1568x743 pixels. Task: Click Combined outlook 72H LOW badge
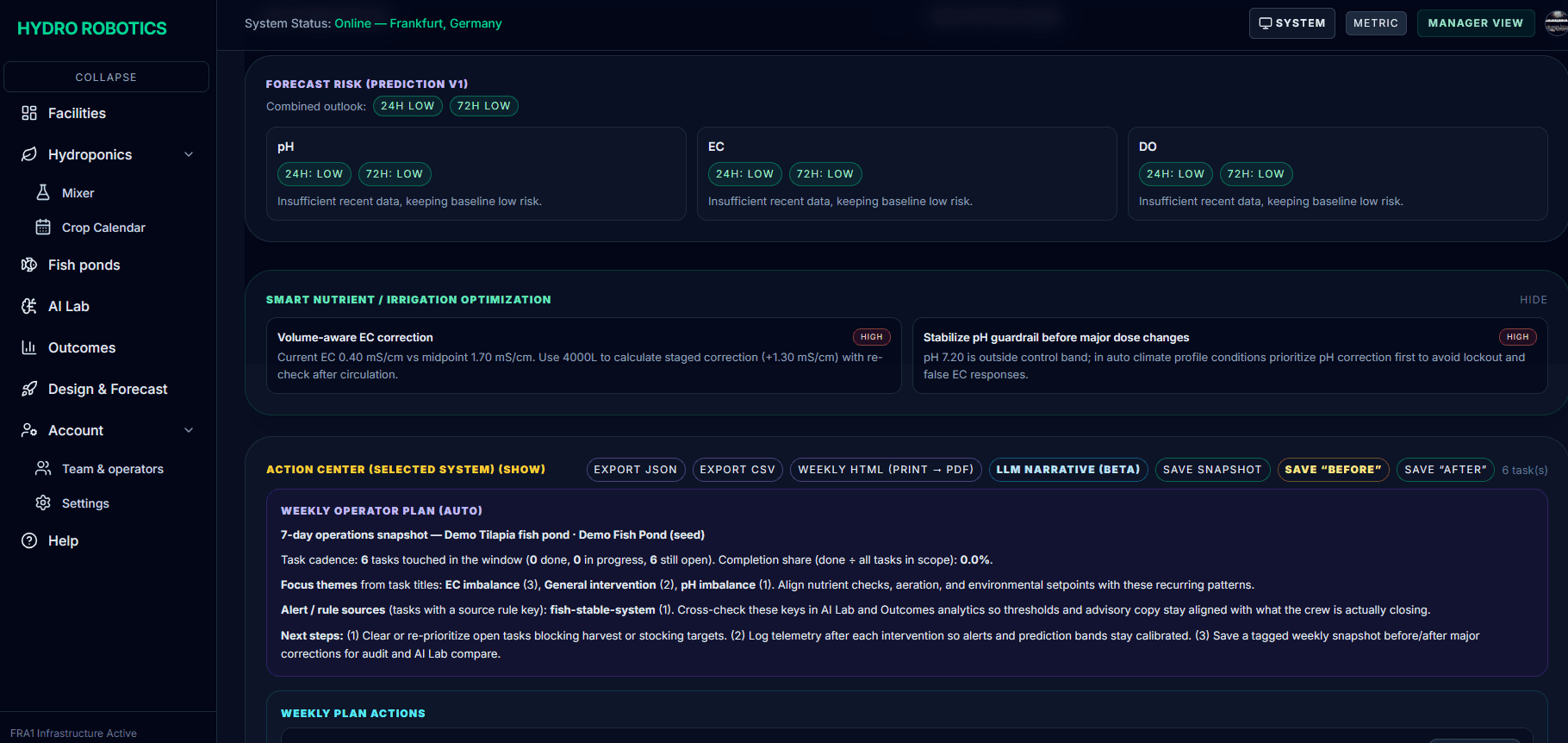pyautogui.click(x=484, y=106)
